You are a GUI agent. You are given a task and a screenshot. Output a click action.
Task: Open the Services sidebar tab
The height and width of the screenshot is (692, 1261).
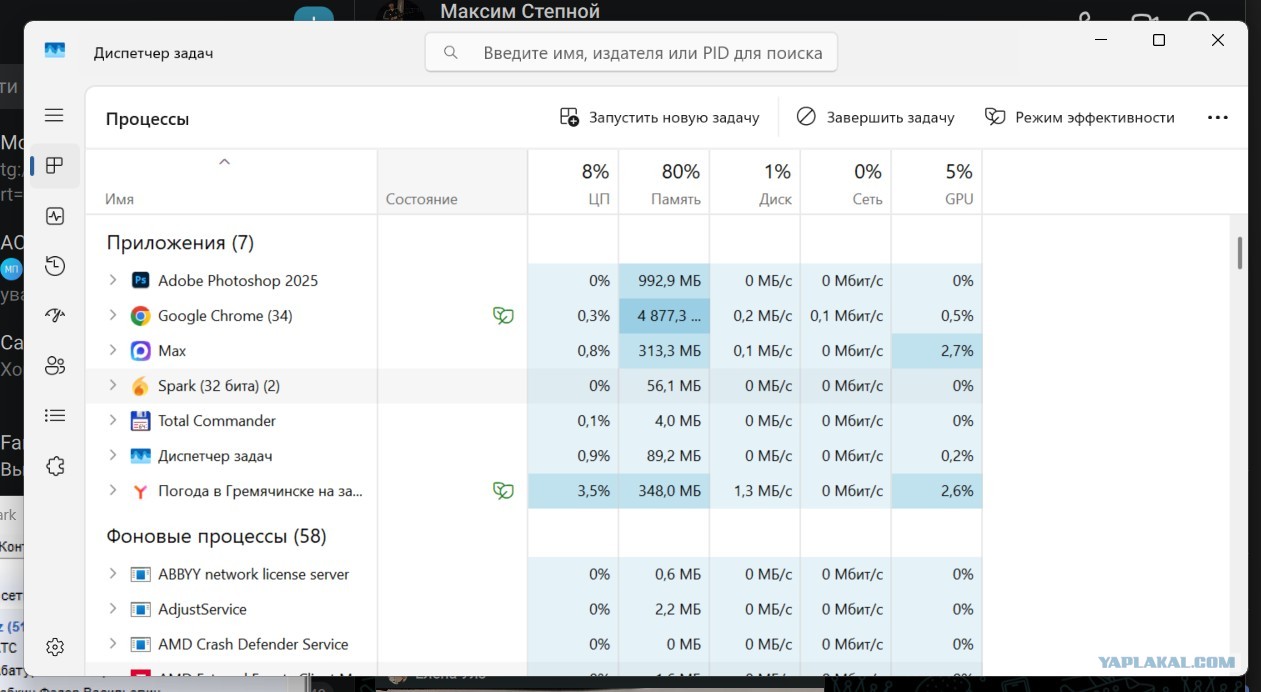pyautogui.click(x=54, y=466)
